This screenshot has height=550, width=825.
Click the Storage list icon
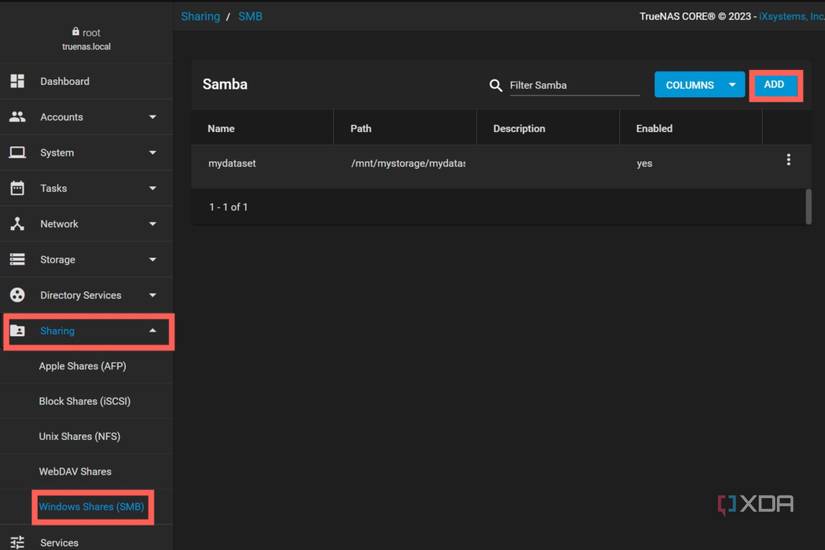17,259
